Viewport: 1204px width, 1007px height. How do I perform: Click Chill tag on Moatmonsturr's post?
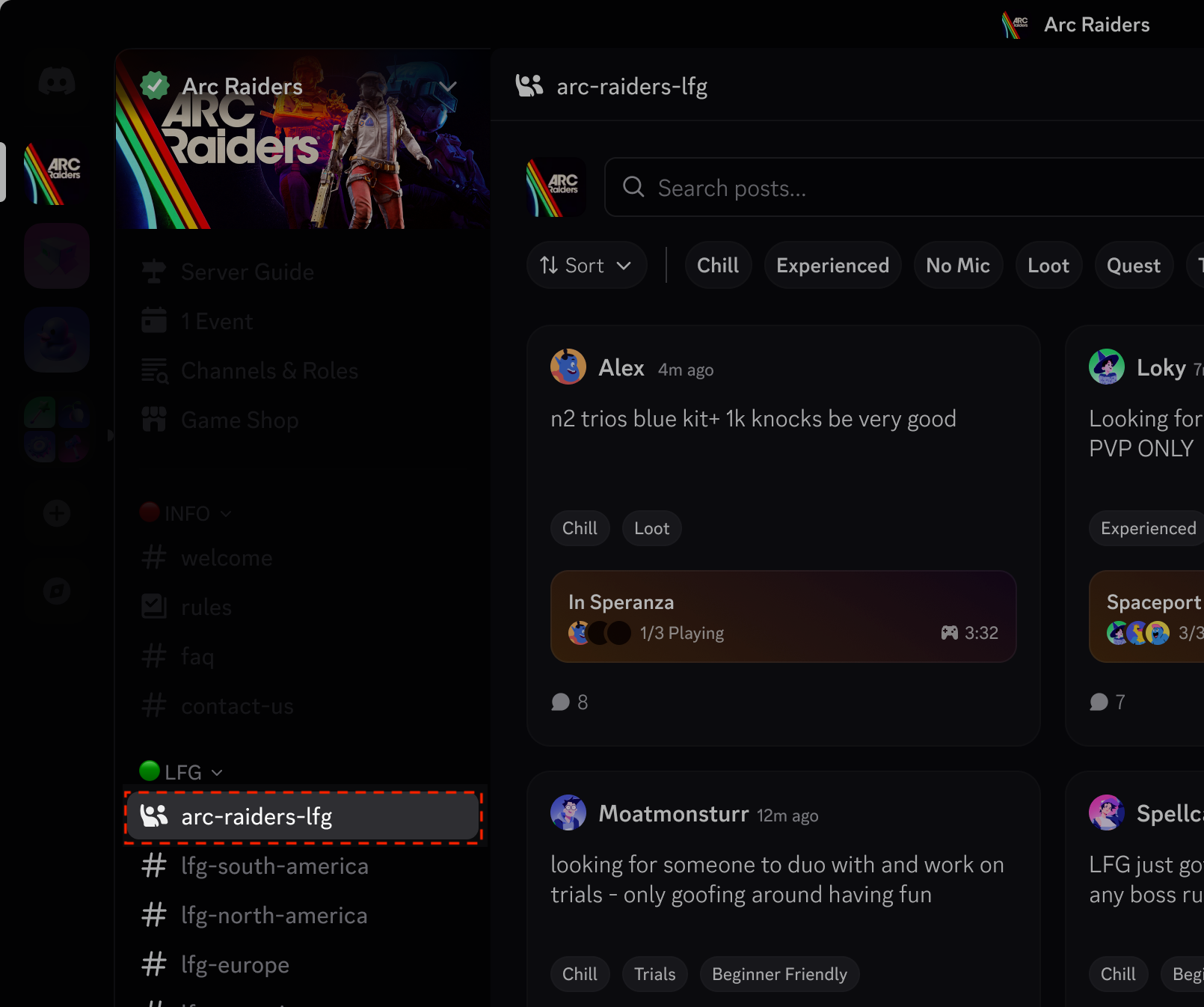click(x=580, y=974)
